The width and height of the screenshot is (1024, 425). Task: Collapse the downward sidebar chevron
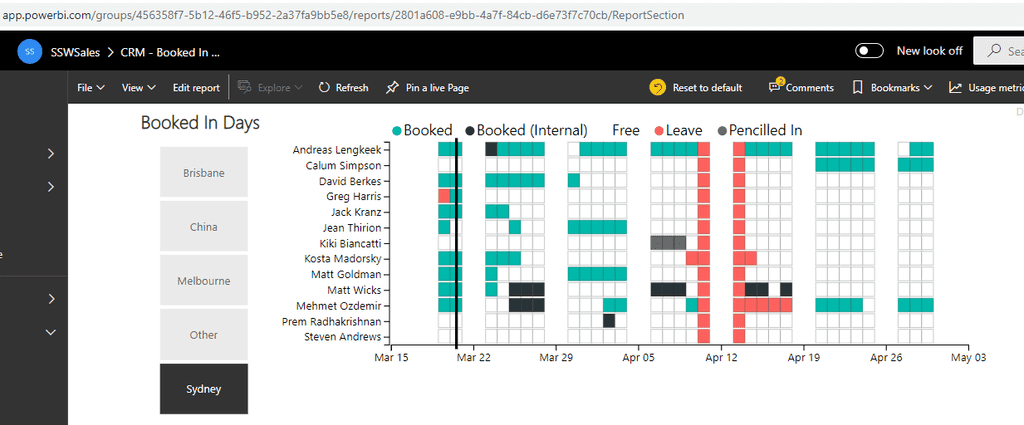click(50, 332)
